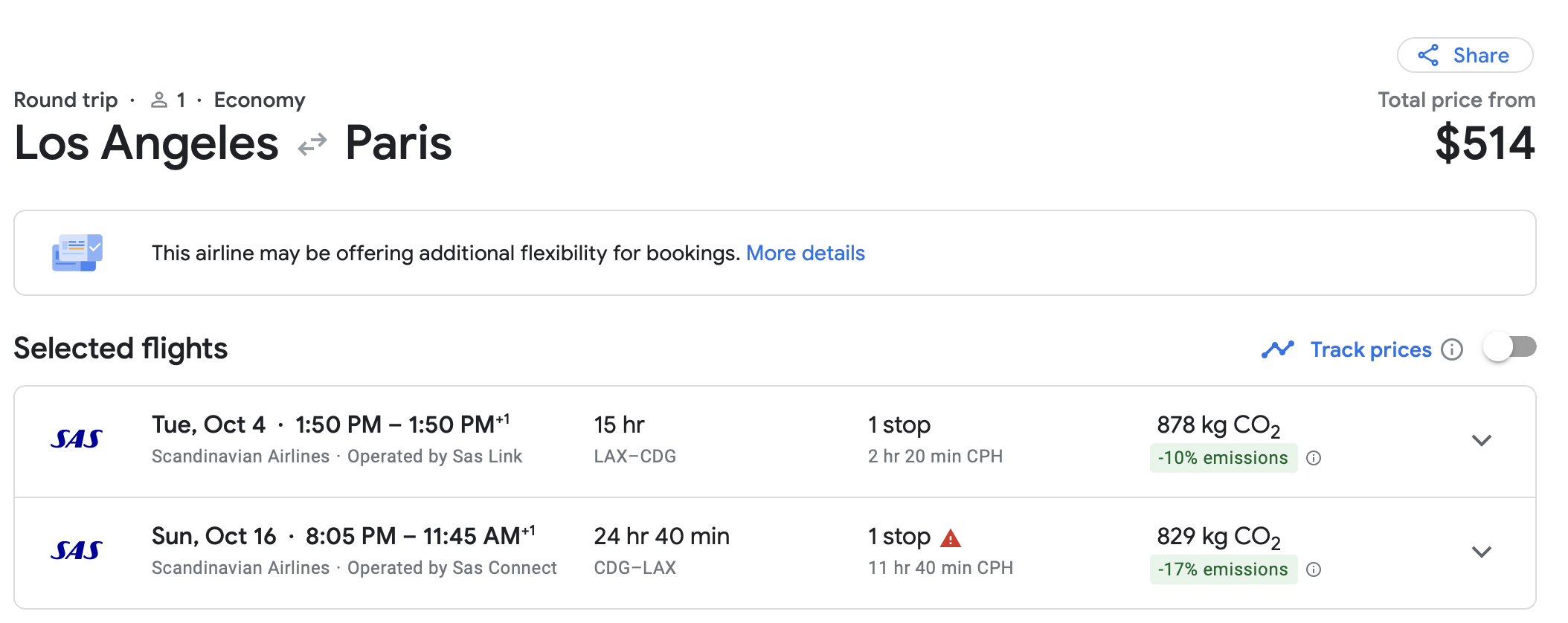
Task: Click the "Paris" destination heading
Action: click(399, 143)
